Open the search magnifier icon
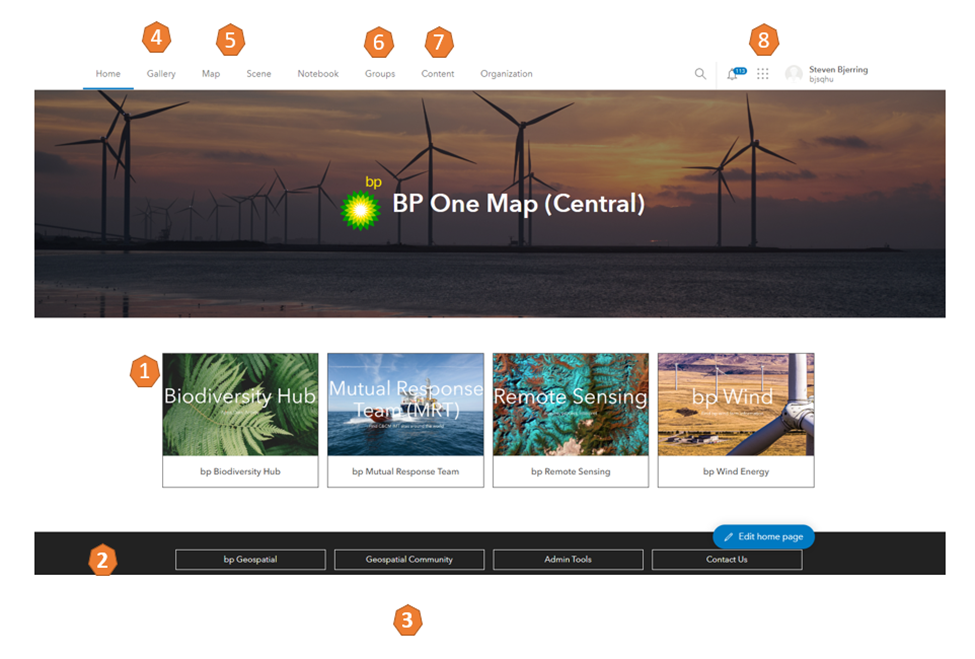The image size is (975, 659). pos(700,74)
